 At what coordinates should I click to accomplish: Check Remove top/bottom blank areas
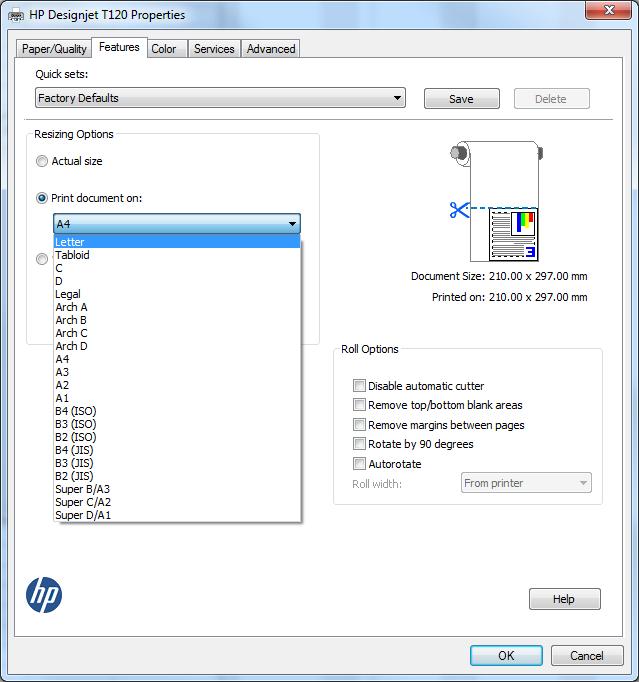[x=359, y=405]
